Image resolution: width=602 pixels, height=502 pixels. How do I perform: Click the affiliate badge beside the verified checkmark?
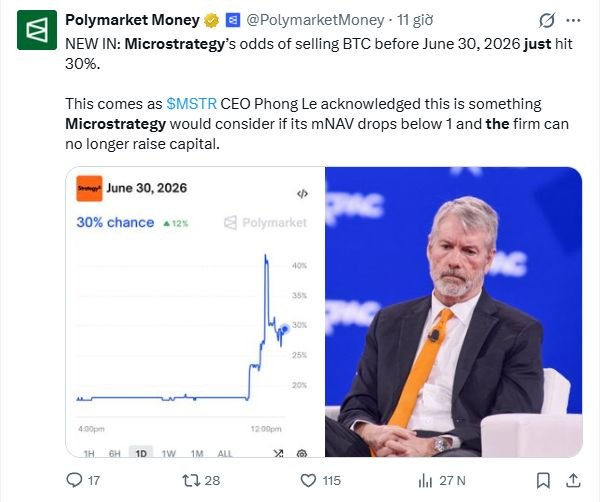tap(233, 19)
